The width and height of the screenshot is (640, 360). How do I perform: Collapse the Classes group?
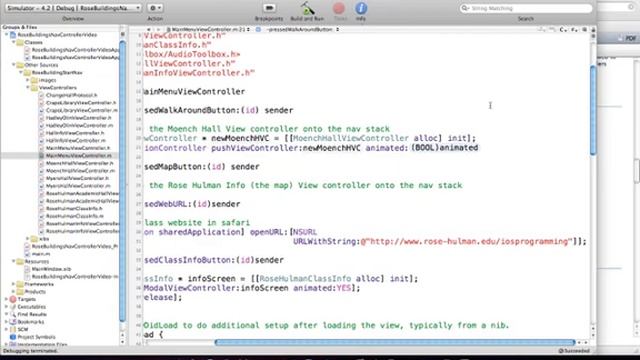(x=14, y=42)
